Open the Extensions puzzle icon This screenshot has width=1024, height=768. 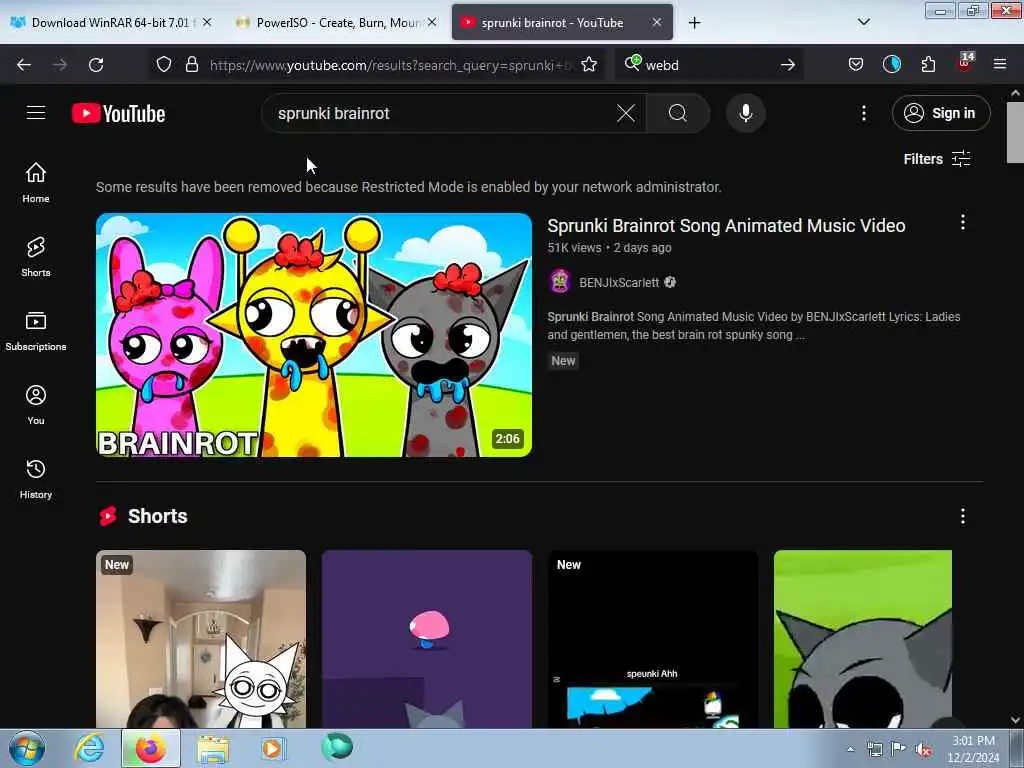tap(928, 64)
